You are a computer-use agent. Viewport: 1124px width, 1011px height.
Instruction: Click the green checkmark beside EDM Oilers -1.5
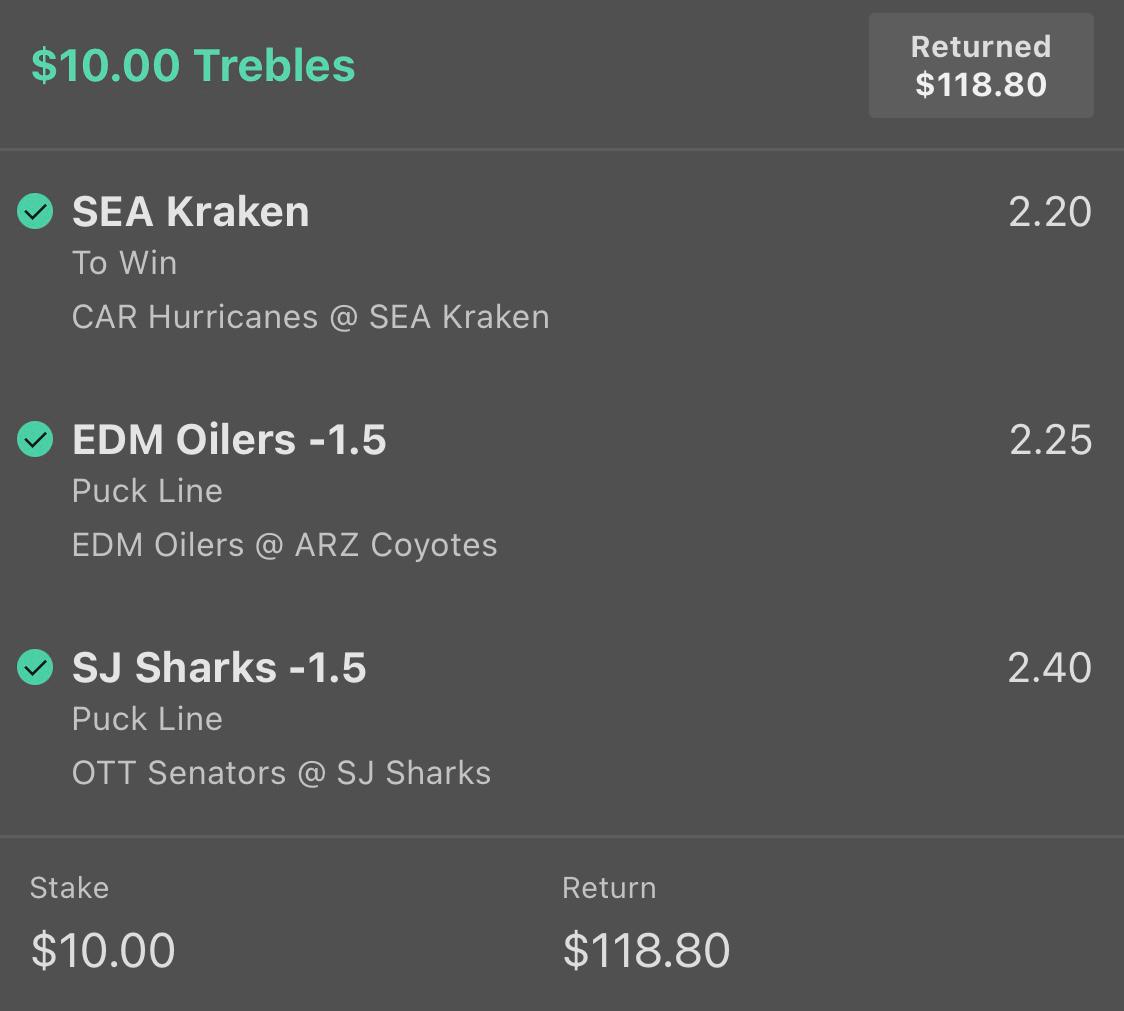(x=35, y=439)
